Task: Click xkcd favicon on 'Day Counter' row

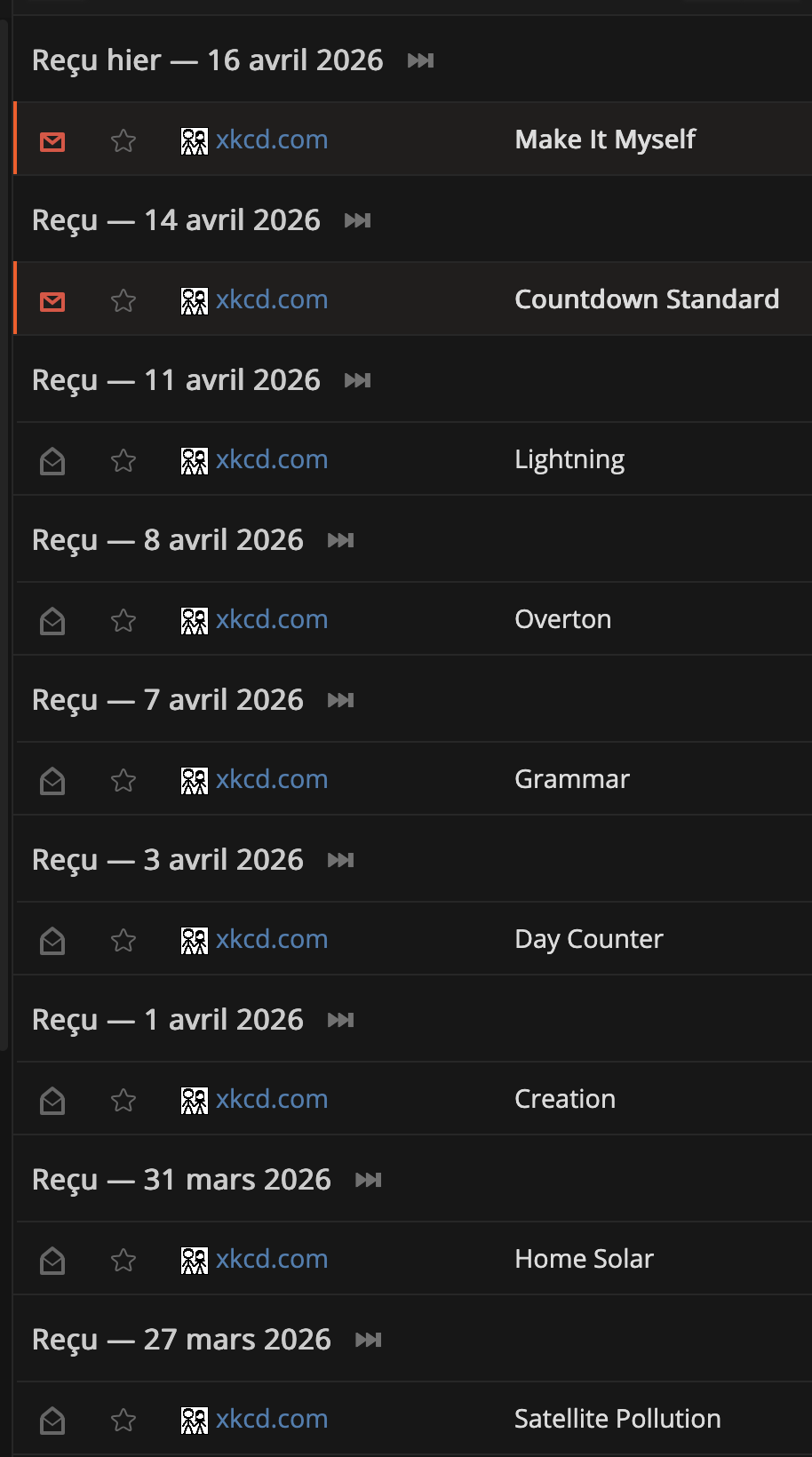Action: 194,940
